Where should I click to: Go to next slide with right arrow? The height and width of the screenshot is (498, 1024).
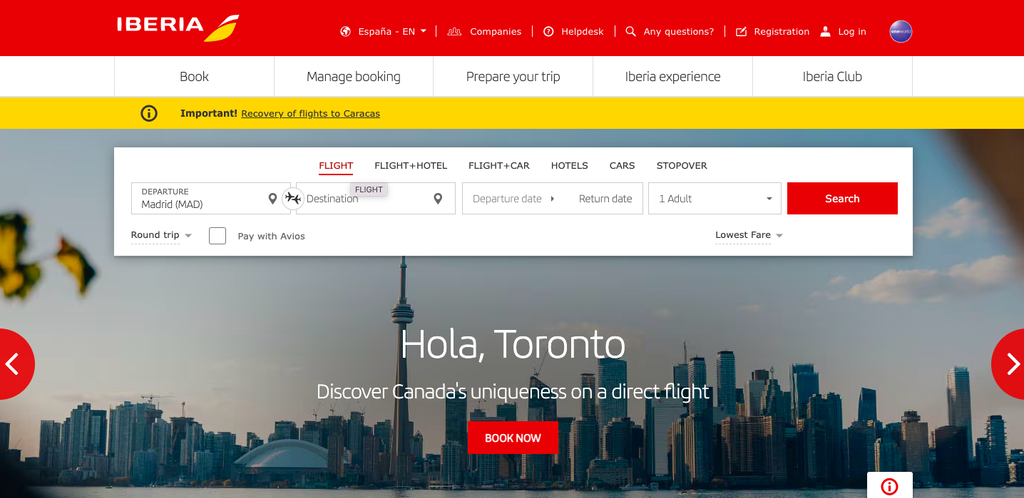(1009, 364)
